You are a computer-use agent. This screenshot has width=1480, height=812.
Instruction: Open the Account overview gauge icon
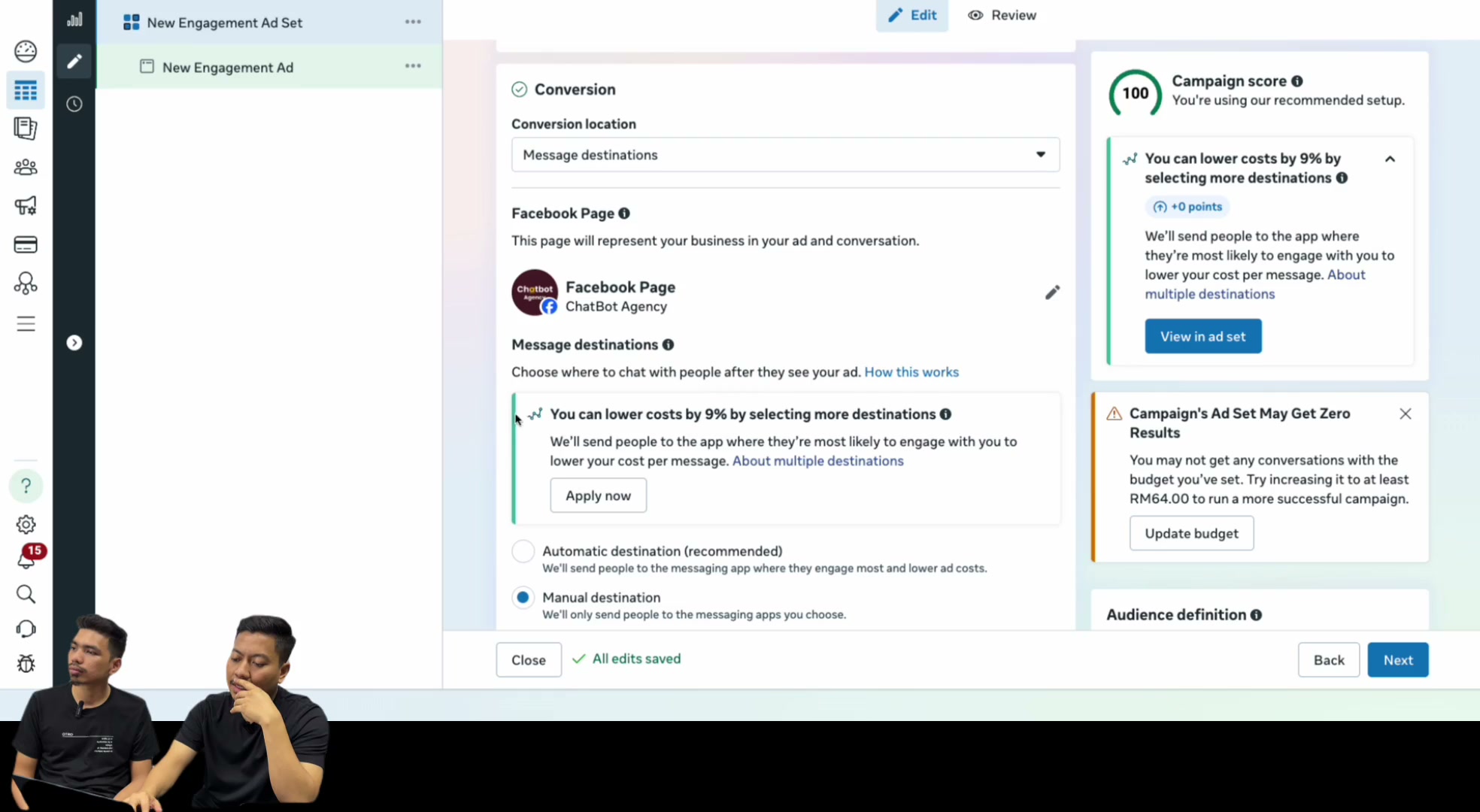(26, 51)
